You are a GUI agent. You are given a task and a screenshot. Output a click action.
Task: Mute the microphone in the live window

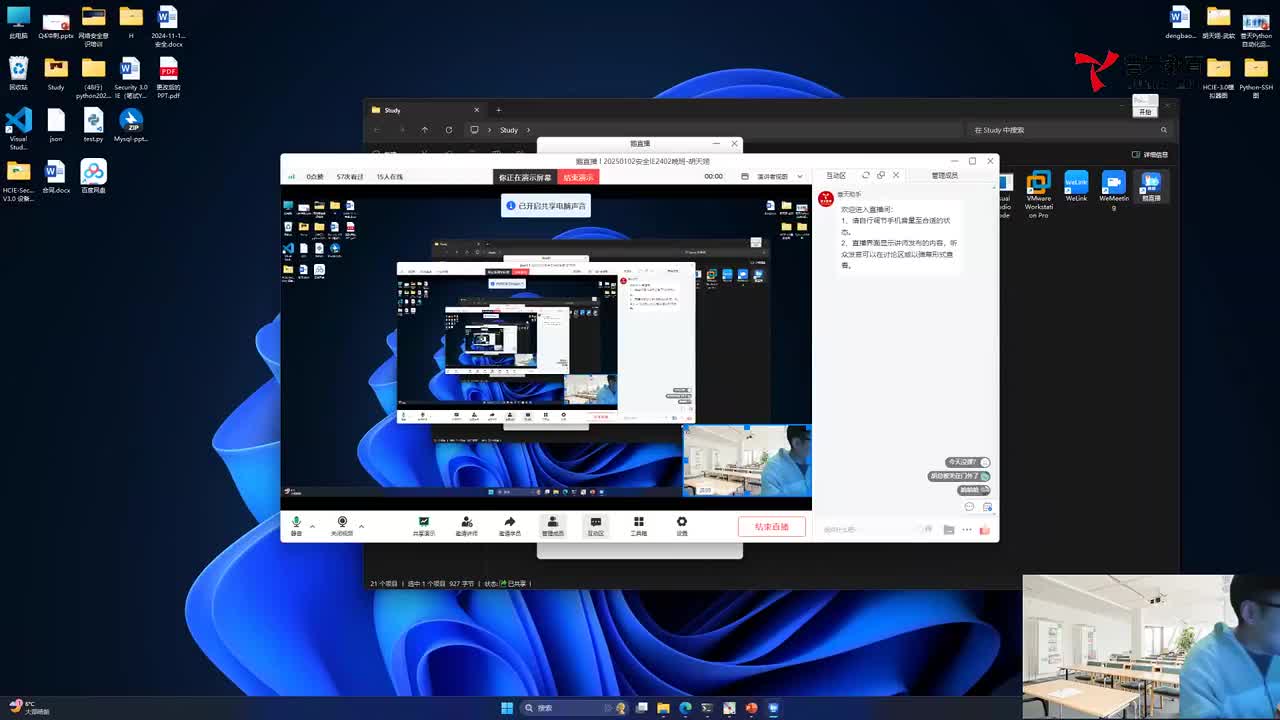pyautogui.click(x=296, y=525)
